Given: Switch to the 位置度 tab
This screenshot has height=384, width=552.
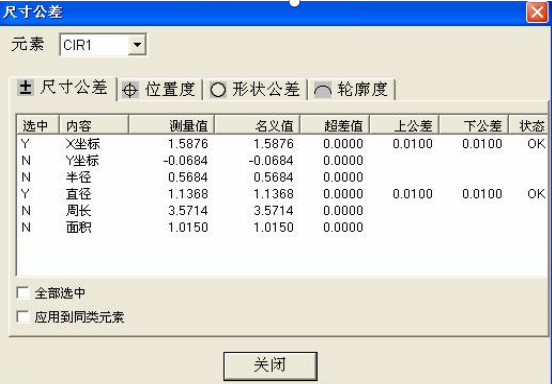Looking at the screenshot, I should point(159,89).
